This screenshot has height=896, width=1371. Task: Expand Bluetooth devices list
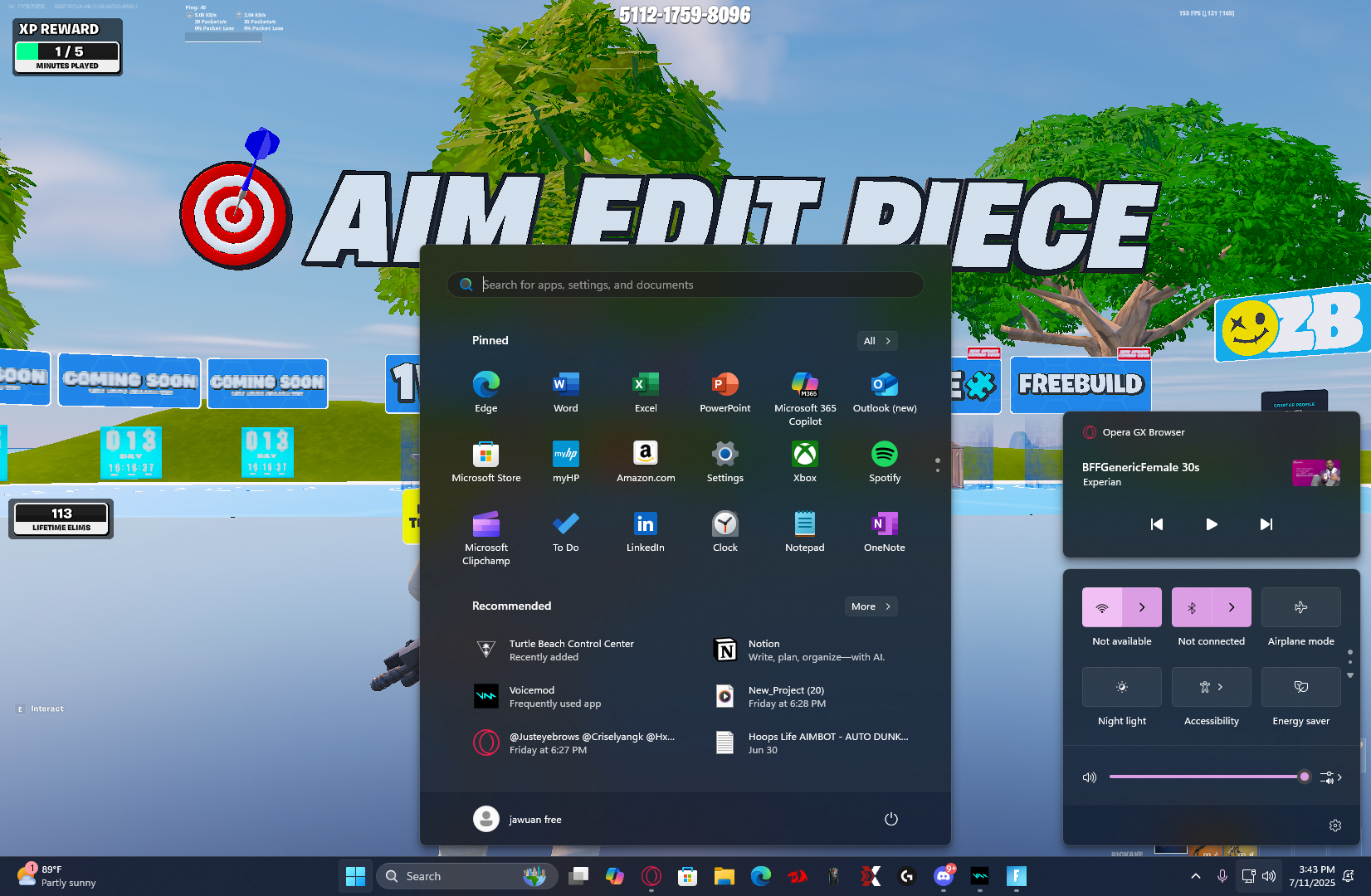click(1232, 607)
